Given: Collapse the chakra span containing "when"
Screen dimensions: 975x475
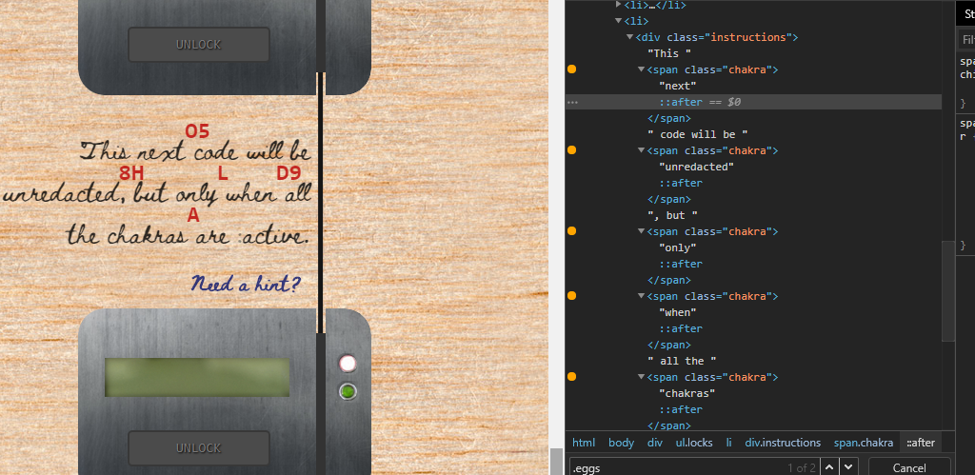Looking at the screenshot, I should pyautogui.click(x=642, y=296).
